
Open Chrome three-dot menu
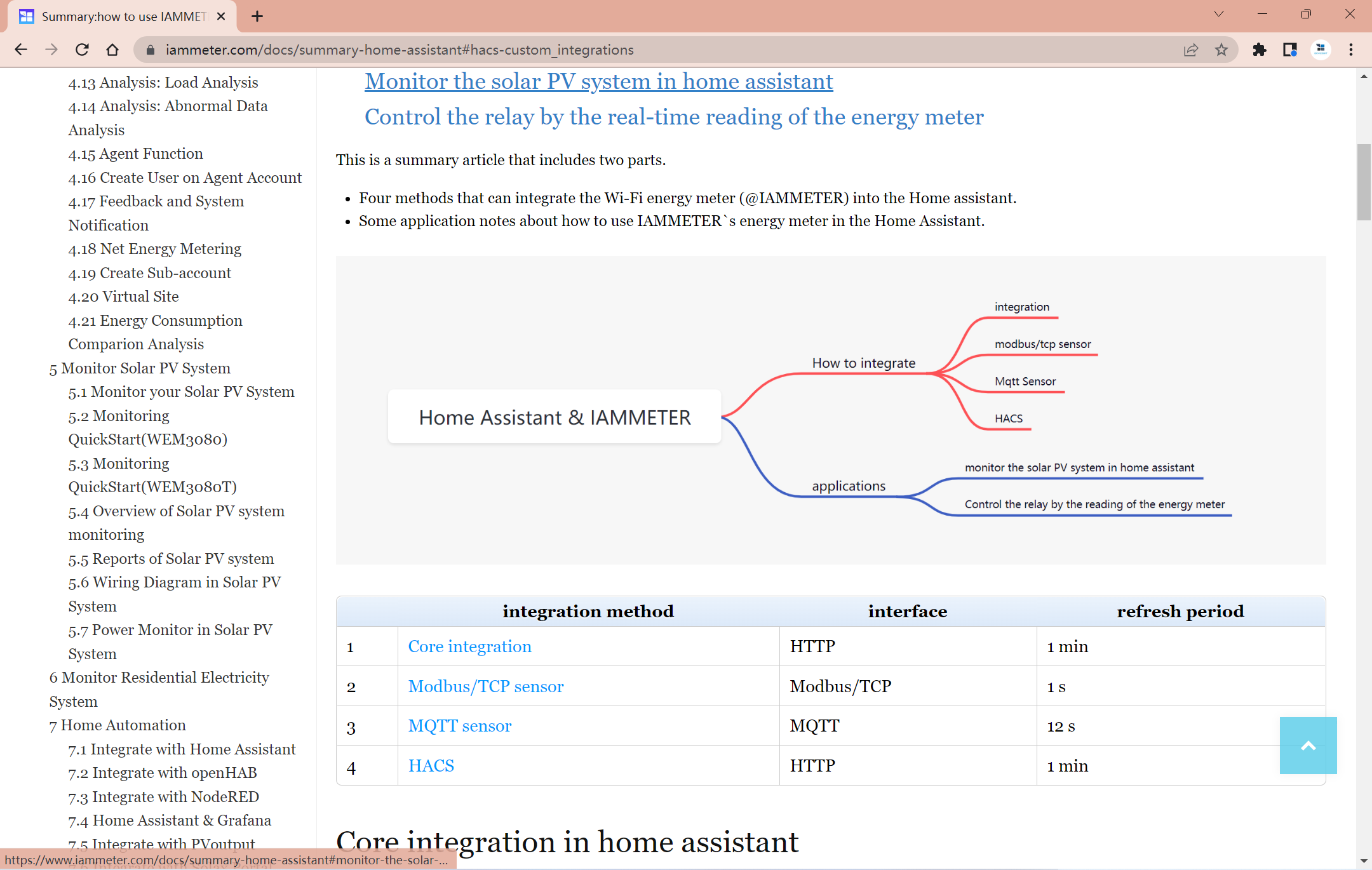click(1351, 50)
